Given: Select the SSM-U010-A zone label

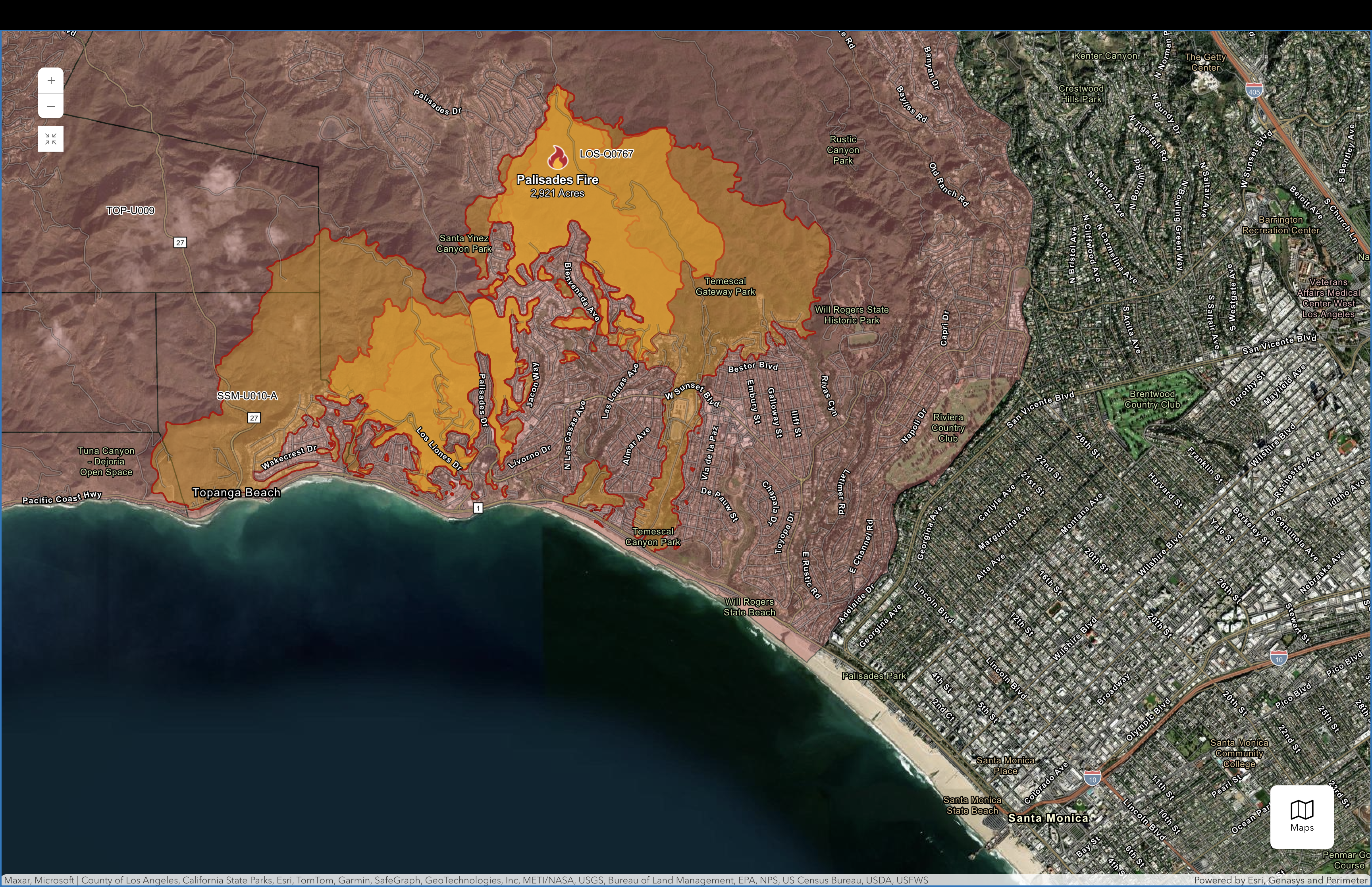Looking at the screenshot, I should coord(247,396).
